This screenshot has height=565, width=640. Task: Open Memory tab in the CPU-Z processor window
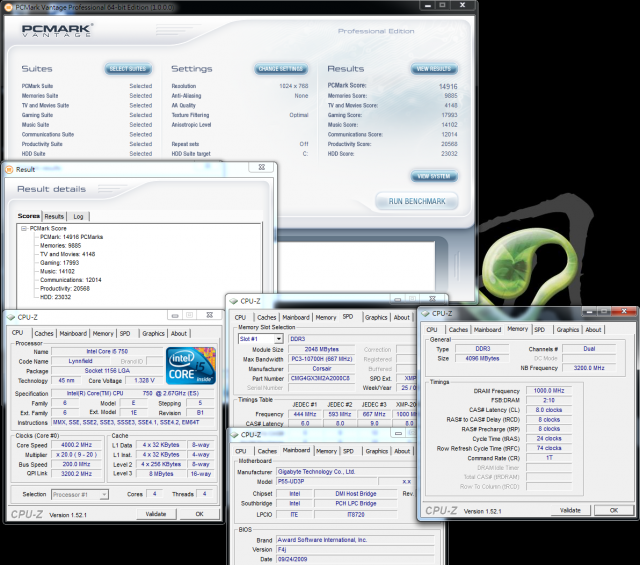tap(103, 334)
